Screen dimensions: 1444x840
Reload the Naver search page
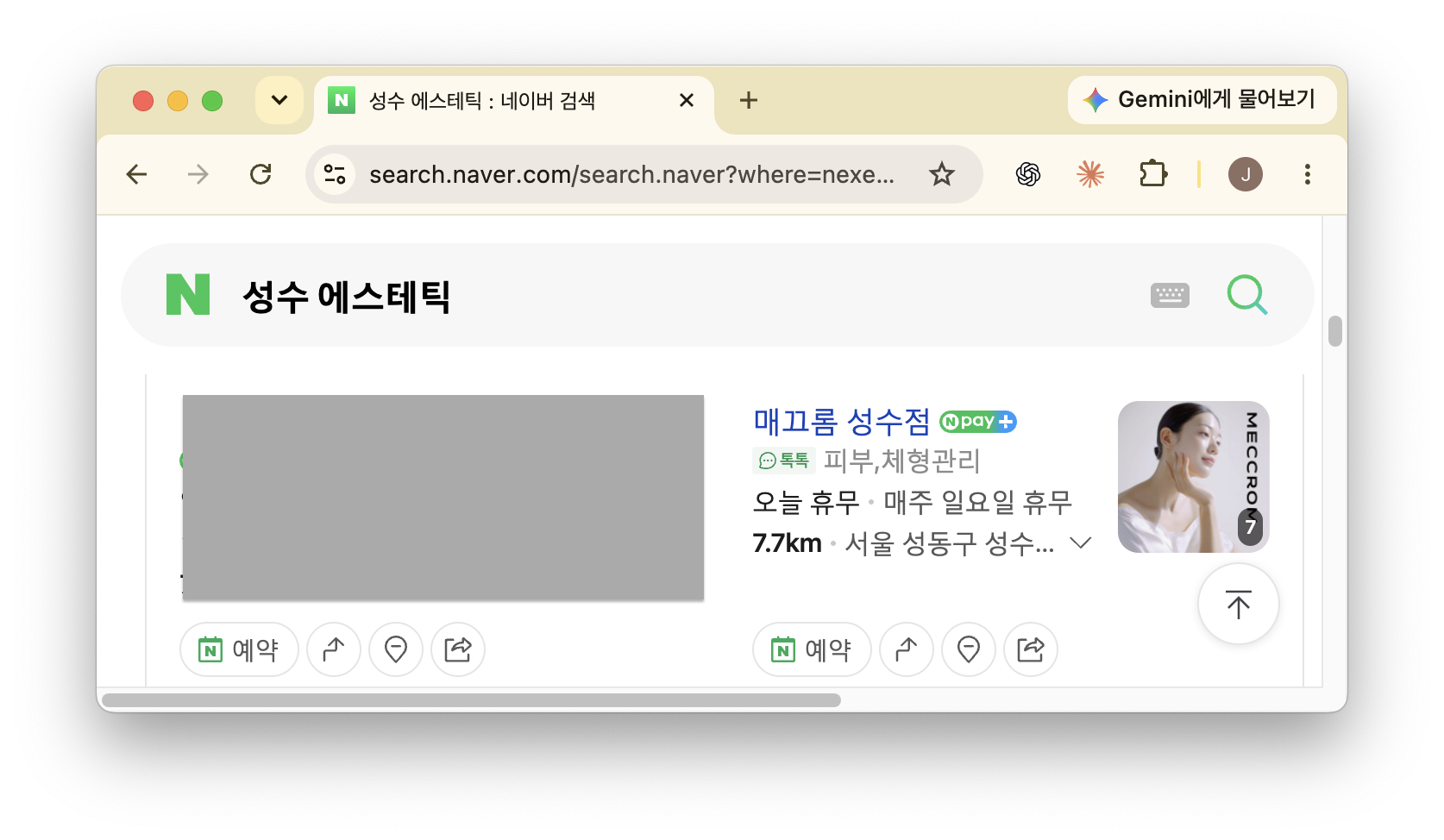(x=261, y=174)
